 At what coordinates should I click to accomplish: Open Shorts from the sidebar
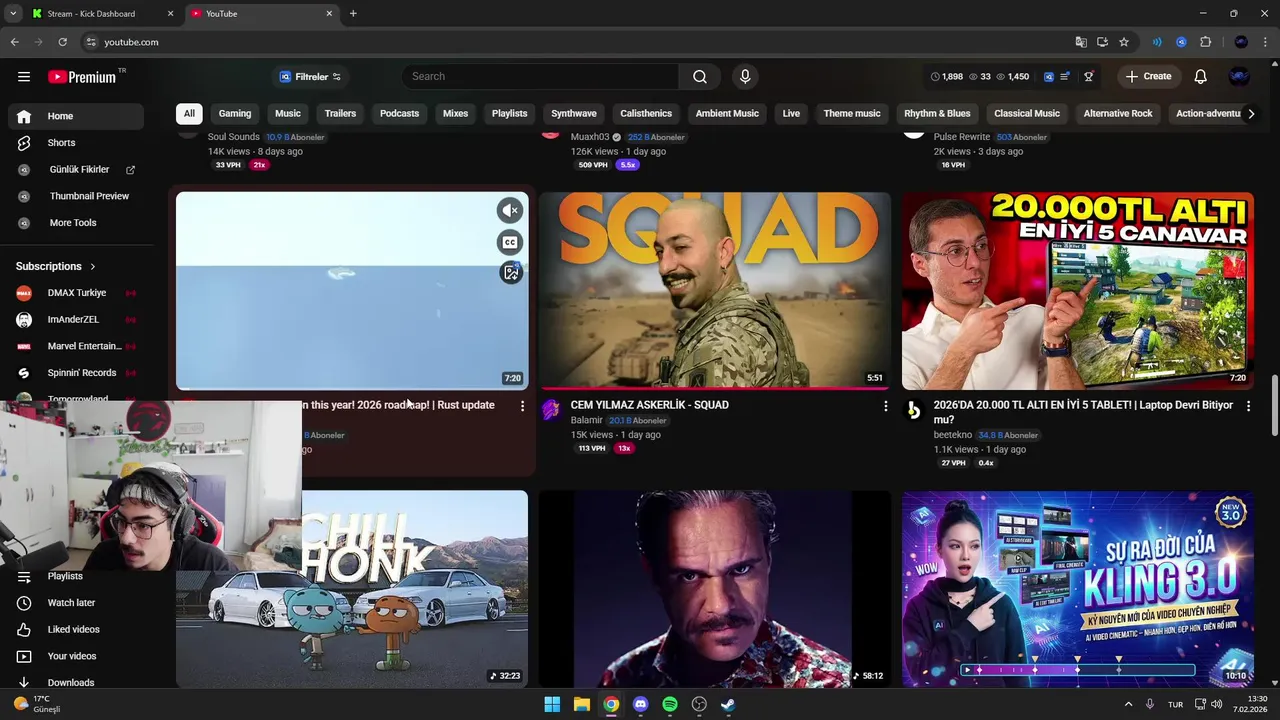(x=78, y=143)
